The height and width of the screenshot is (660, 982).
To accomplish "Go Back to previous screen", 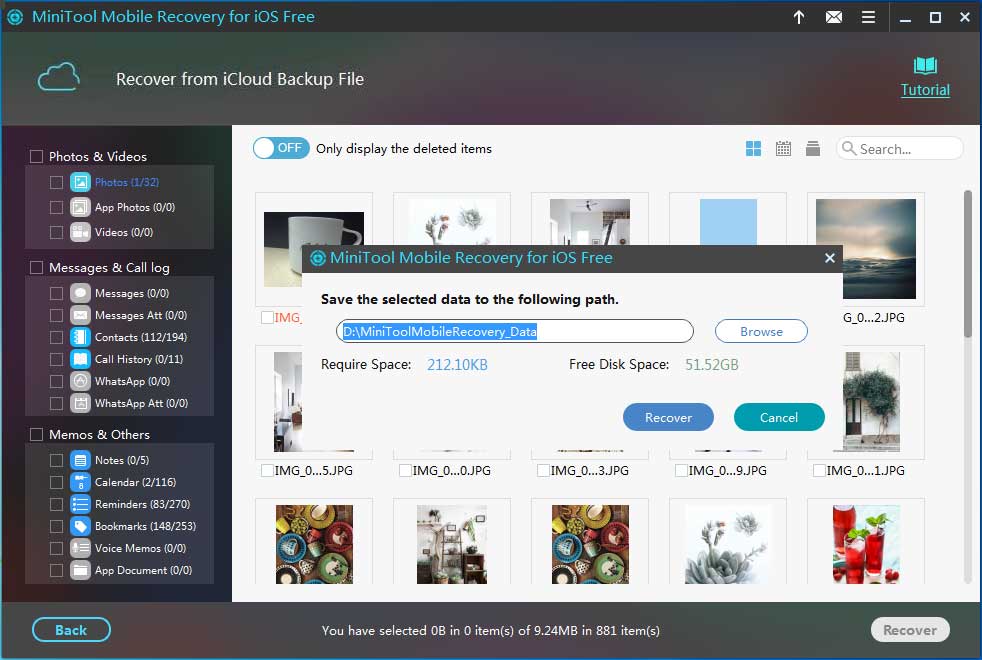I will [x=71, y=630].
